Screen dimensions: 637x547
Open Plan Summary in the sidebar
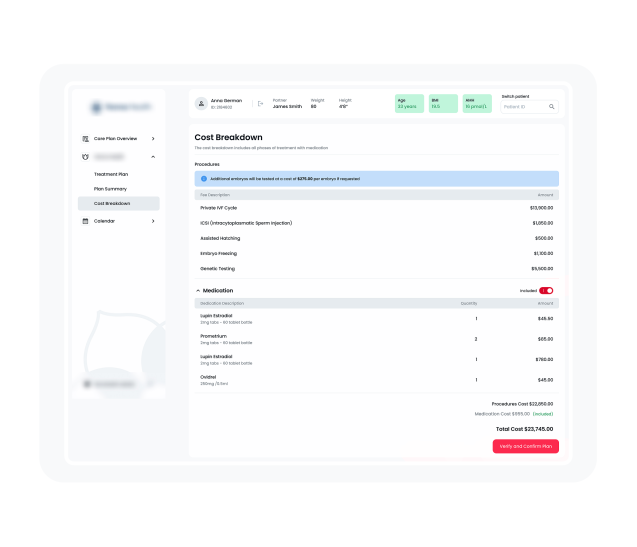click(110, 188)
